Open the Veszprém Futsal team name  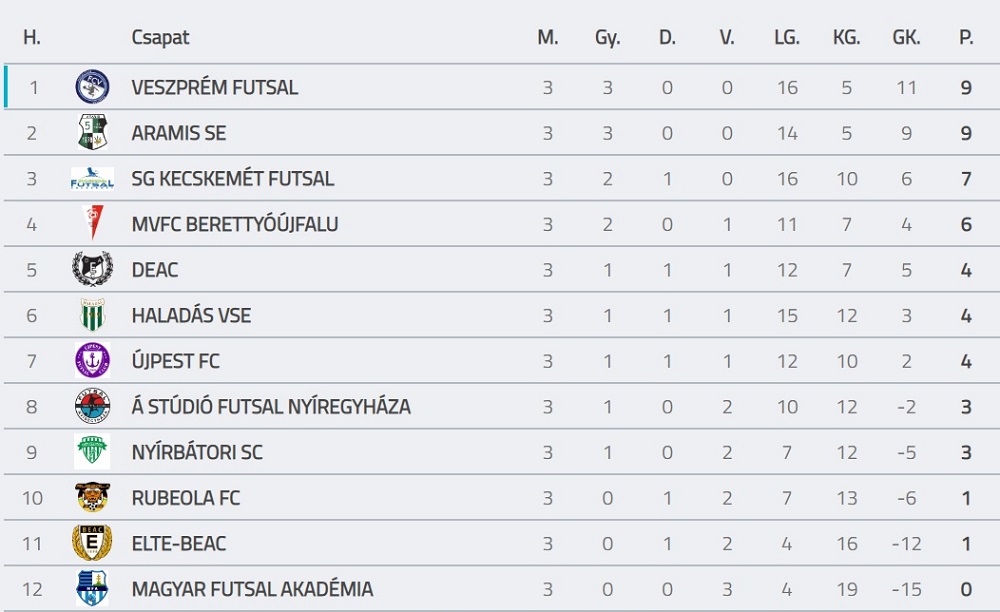215,87
